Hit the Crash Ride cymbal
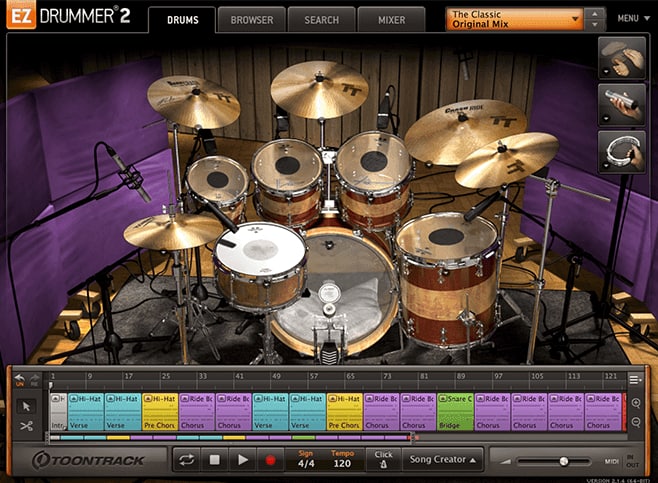658x483 pixels. click(x=465, y=130)
